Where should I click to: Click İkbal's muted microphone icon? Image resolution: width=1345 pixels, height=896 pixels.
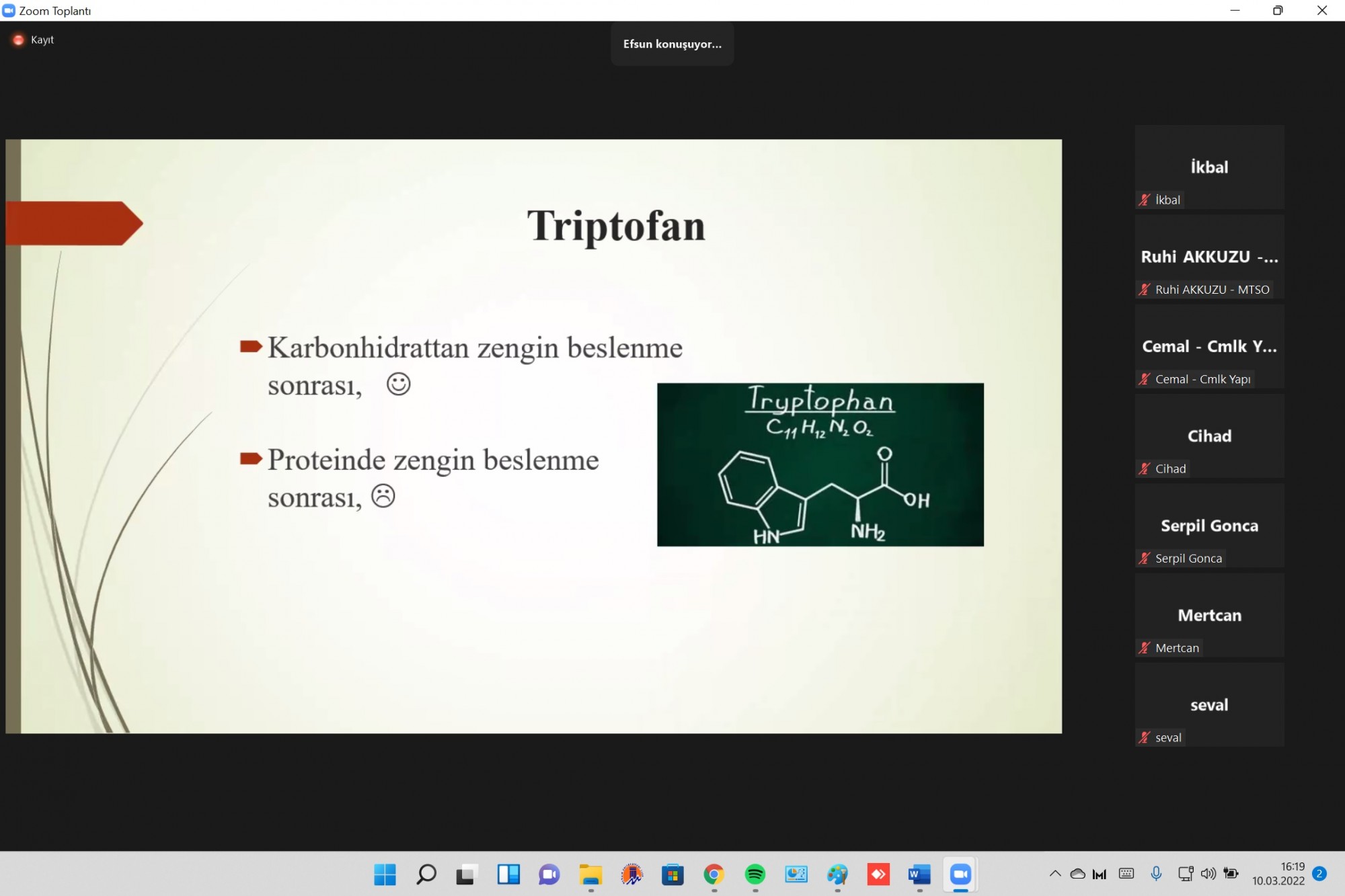point(1145,200)
